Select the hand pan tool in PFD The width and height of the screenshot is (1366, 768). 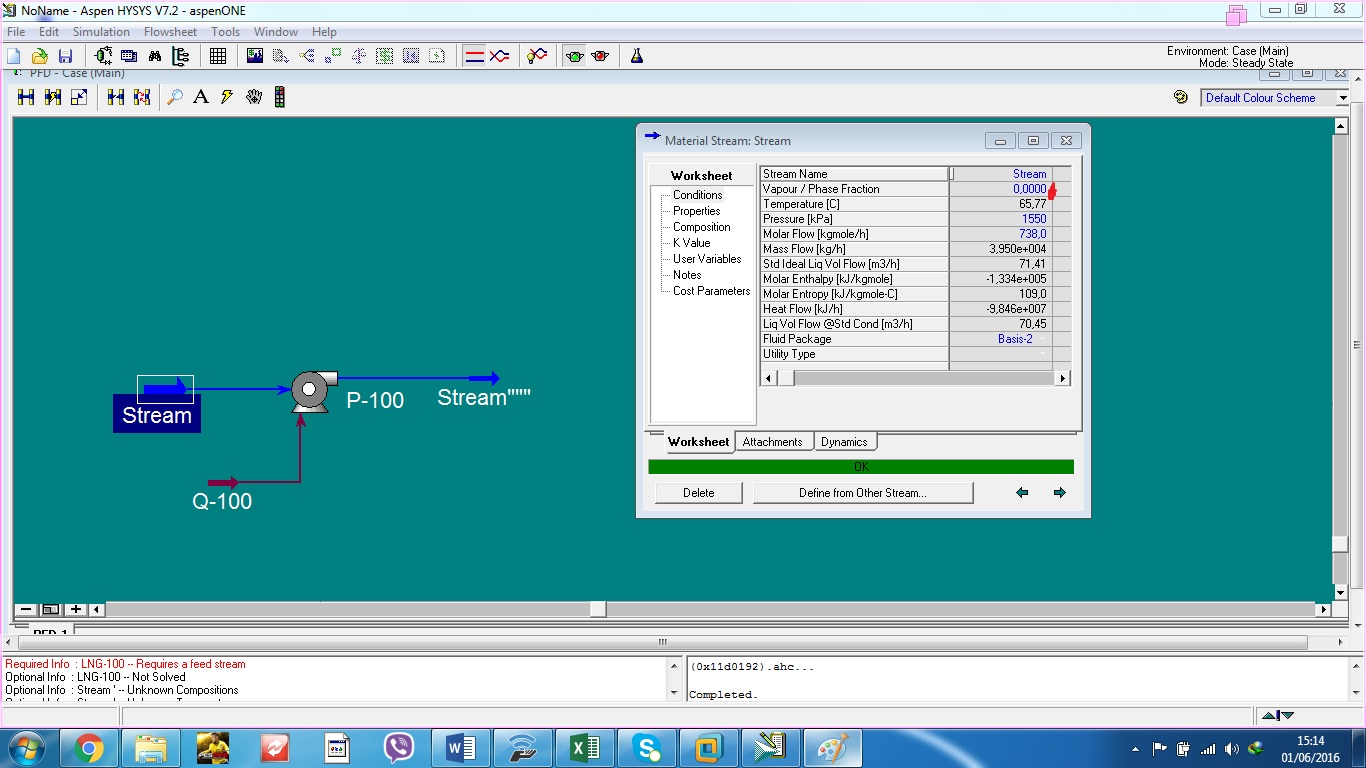click(254, 97)
